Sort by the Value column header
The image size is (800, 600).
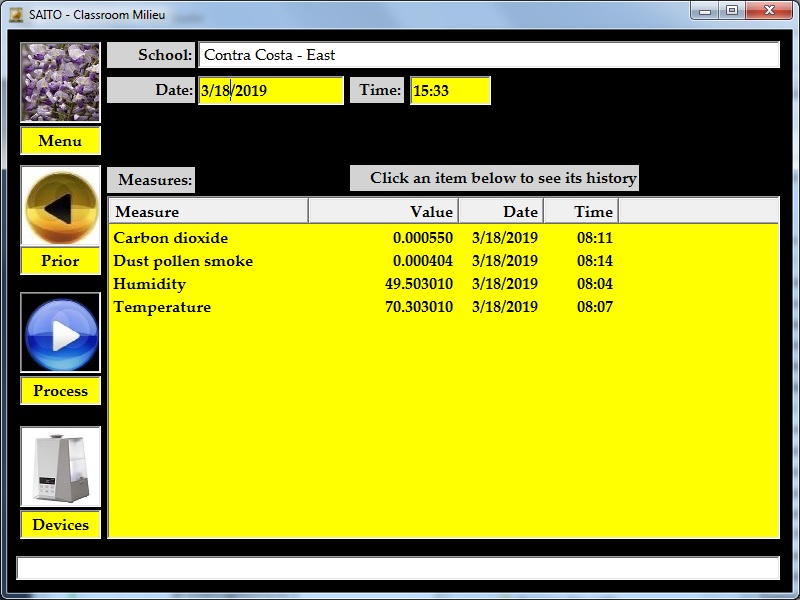[383, 211]
